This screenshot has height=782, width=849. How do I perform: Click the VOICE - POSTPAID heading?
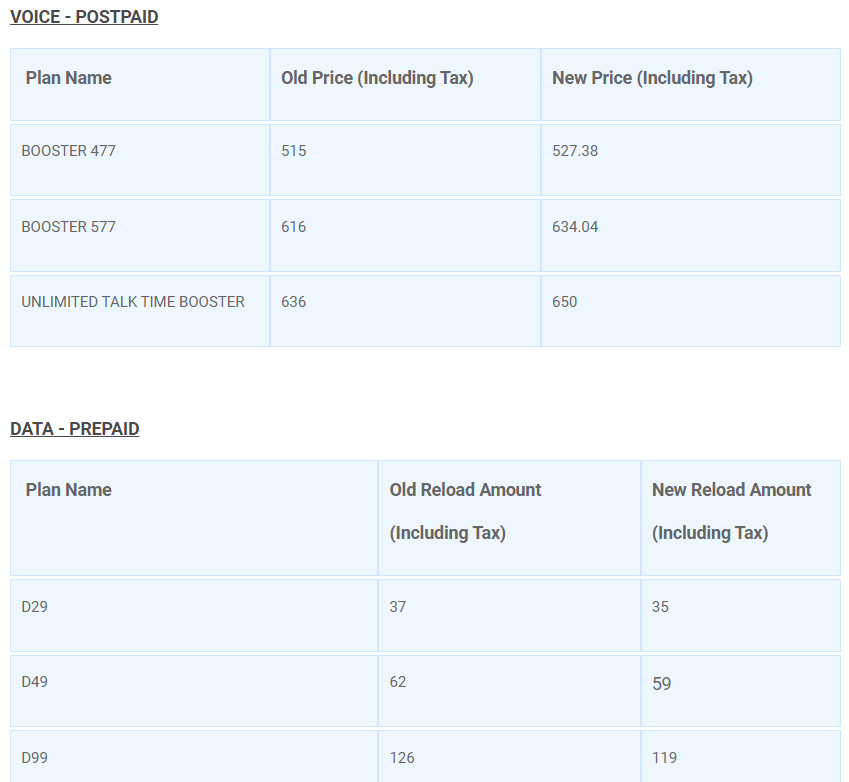pyautogui.click(x=84, y=17)
